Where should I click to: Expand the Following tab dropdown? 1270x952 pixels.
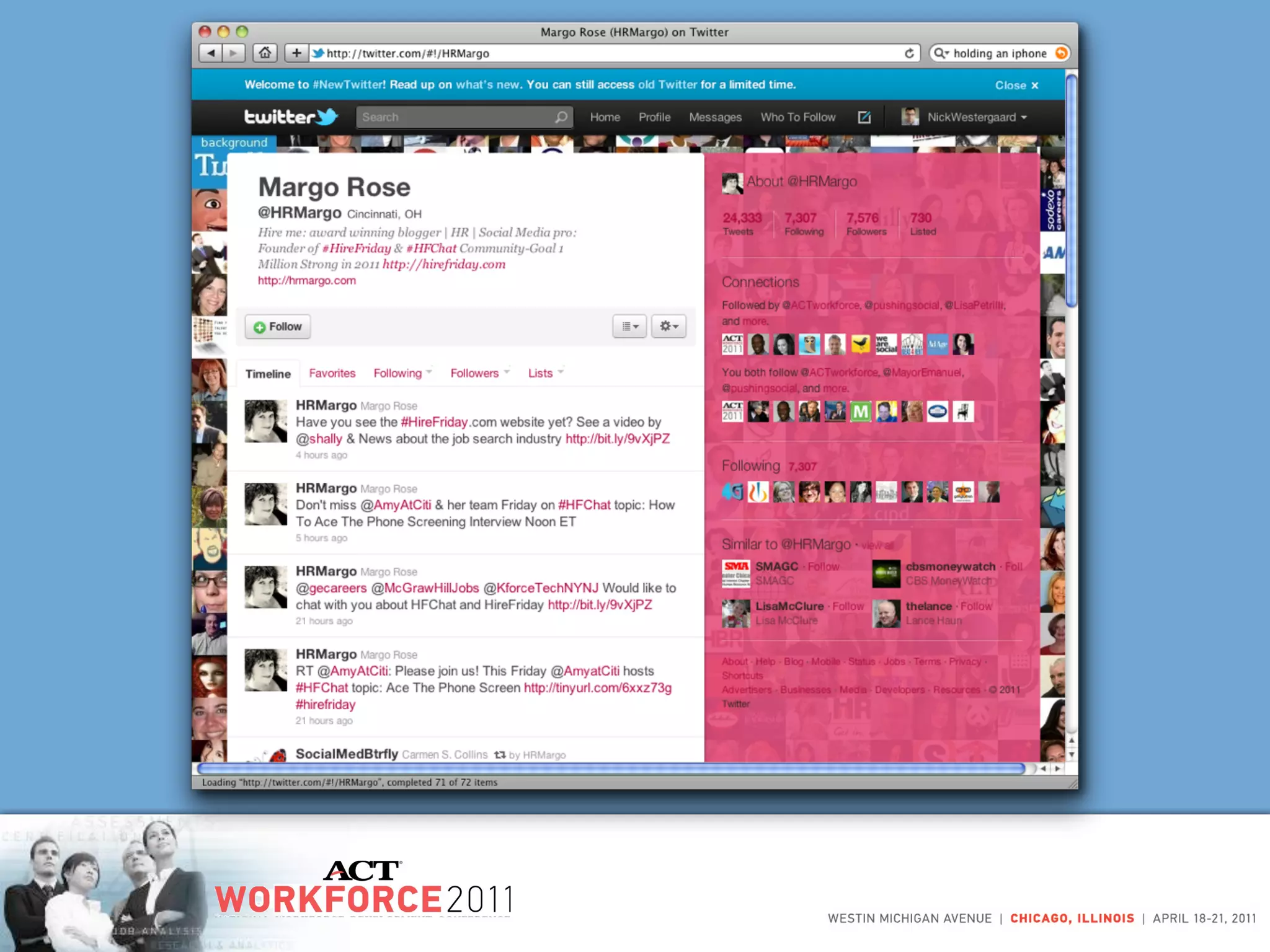click(429, 372)
